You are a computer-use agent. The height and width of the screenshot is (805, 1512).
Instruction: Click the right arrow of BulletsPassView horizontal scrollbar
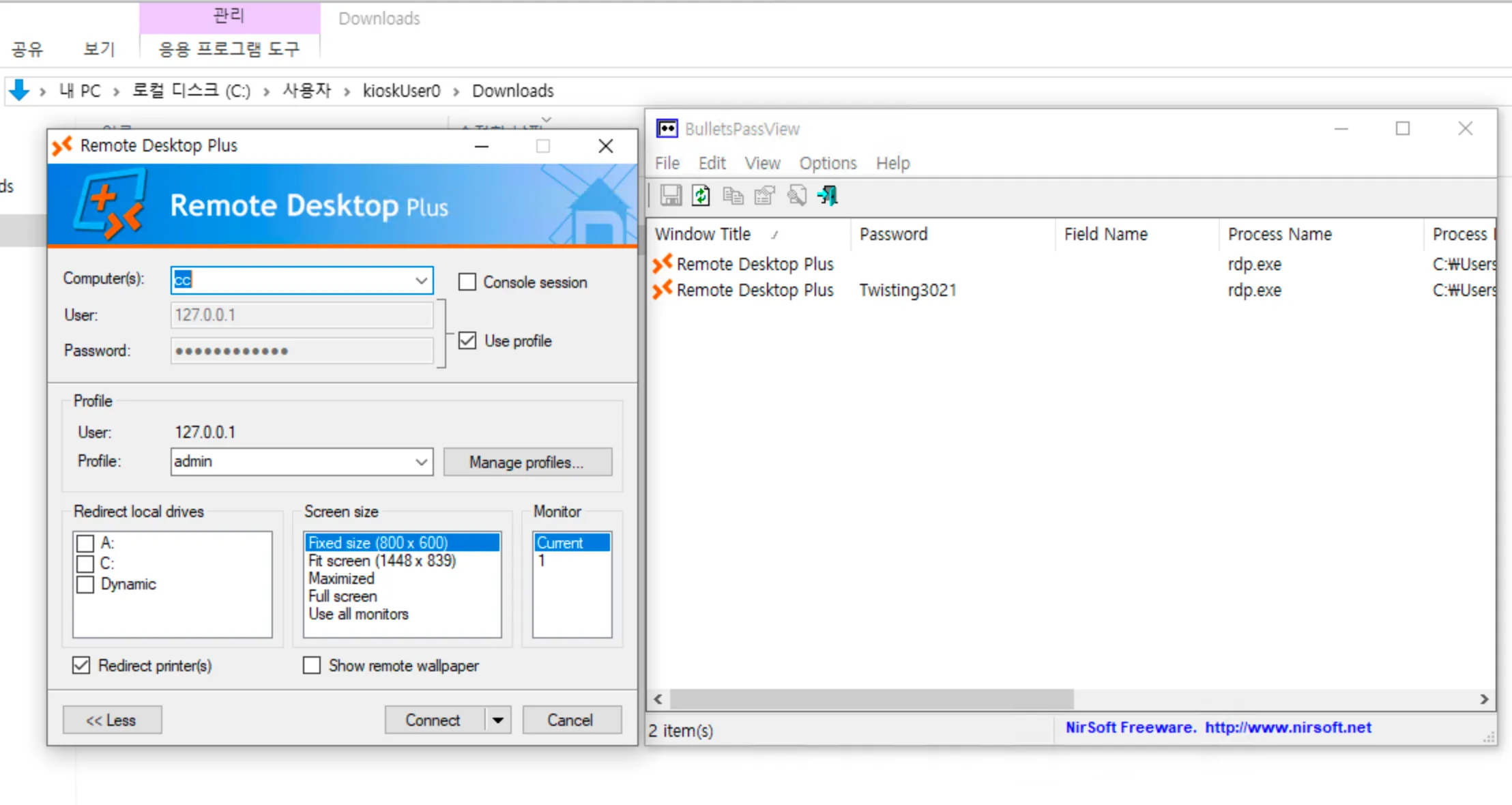pos(1483,699)
